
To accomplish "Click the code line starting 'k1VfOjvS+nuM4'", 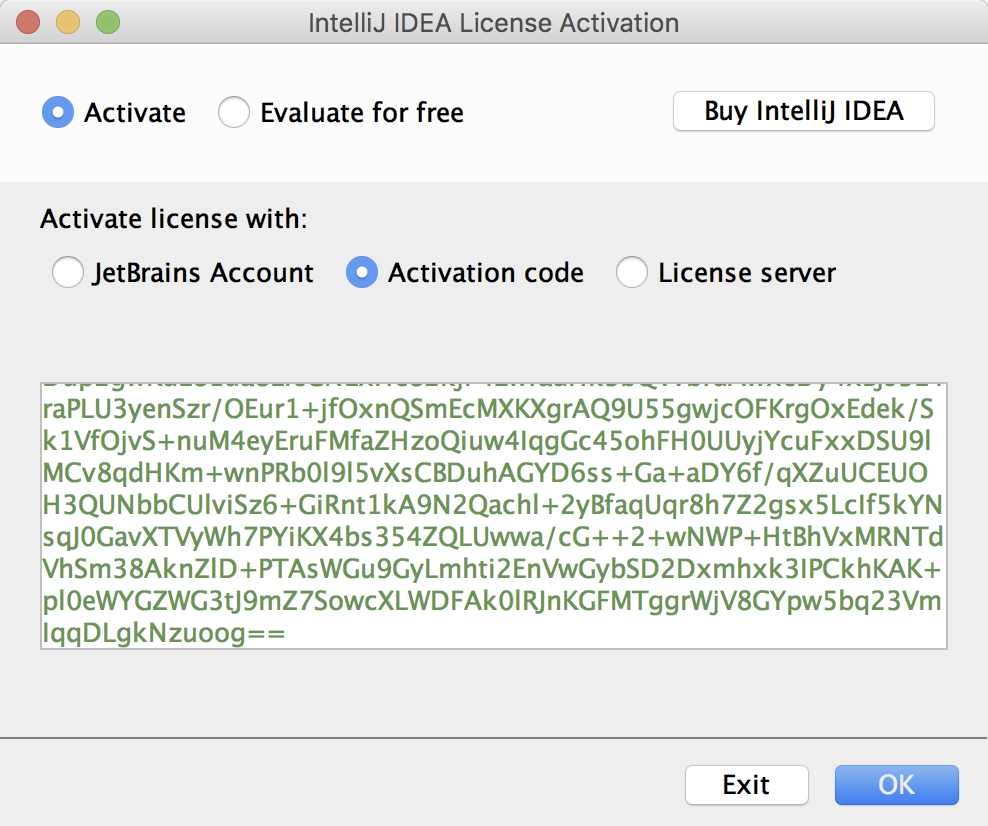I will coord(487,441).
